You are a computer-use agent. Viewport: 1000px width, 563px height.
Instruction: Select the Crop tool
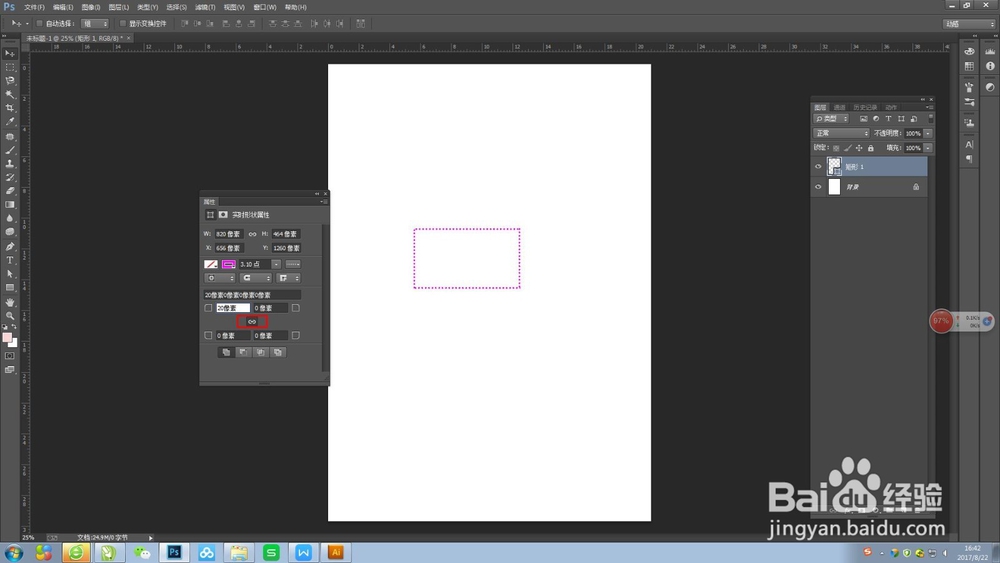pyautogui.click(x=10, y=108)
